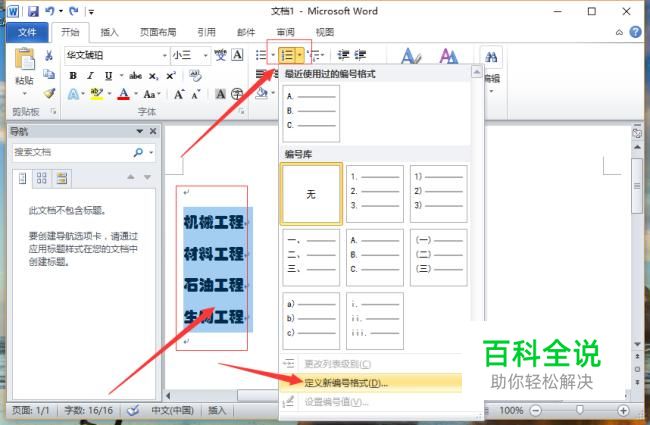The image size is (650, 425).
Task: Open the multilevel list menu
Action: pyautogui.click(x=315, y=55)
